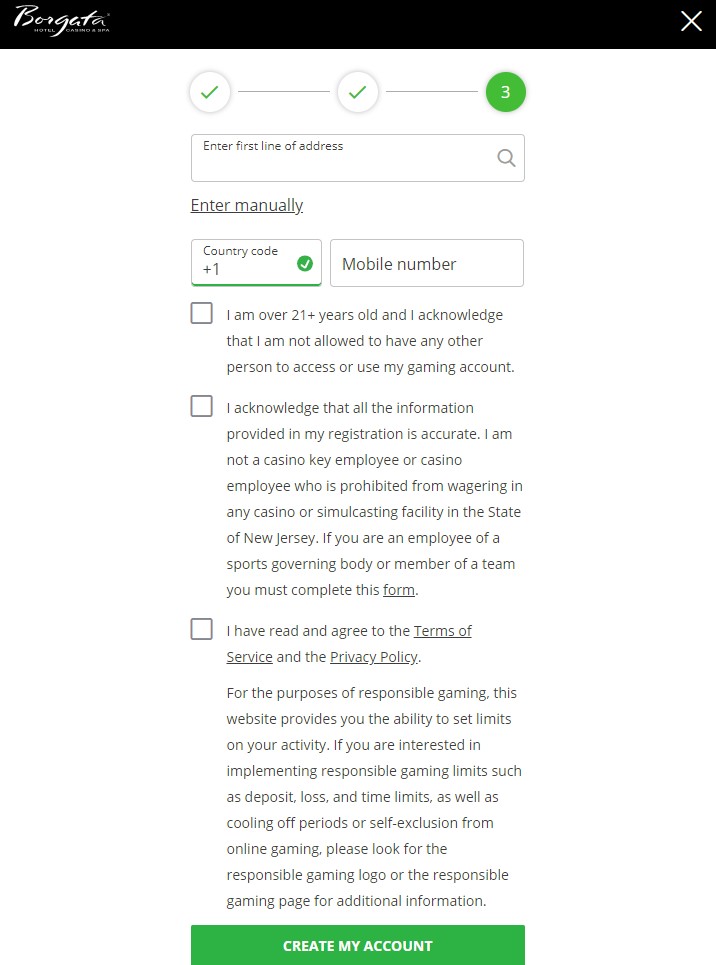Open the sports governing body form link
This screenshot has width=716, height=965.
coord(398,590)
